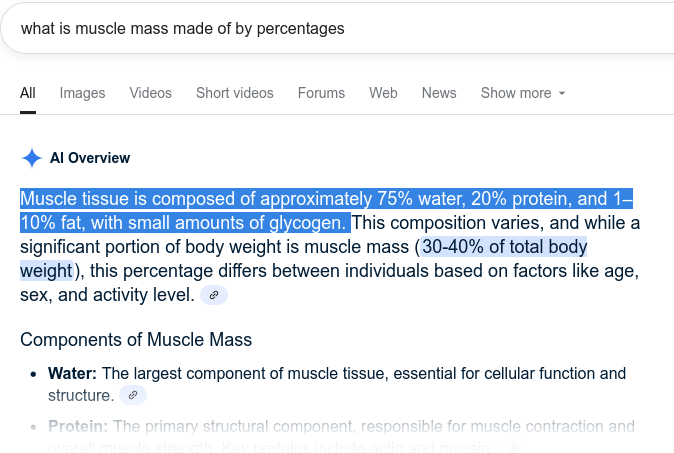Click the Water bullet bold label
The height and width of the screenshot is (453, 674).
tap(72, 374)
